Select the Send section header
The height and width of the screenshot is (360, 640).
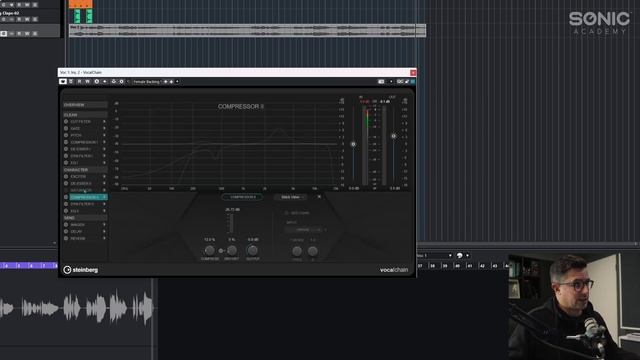click(85, 218)
